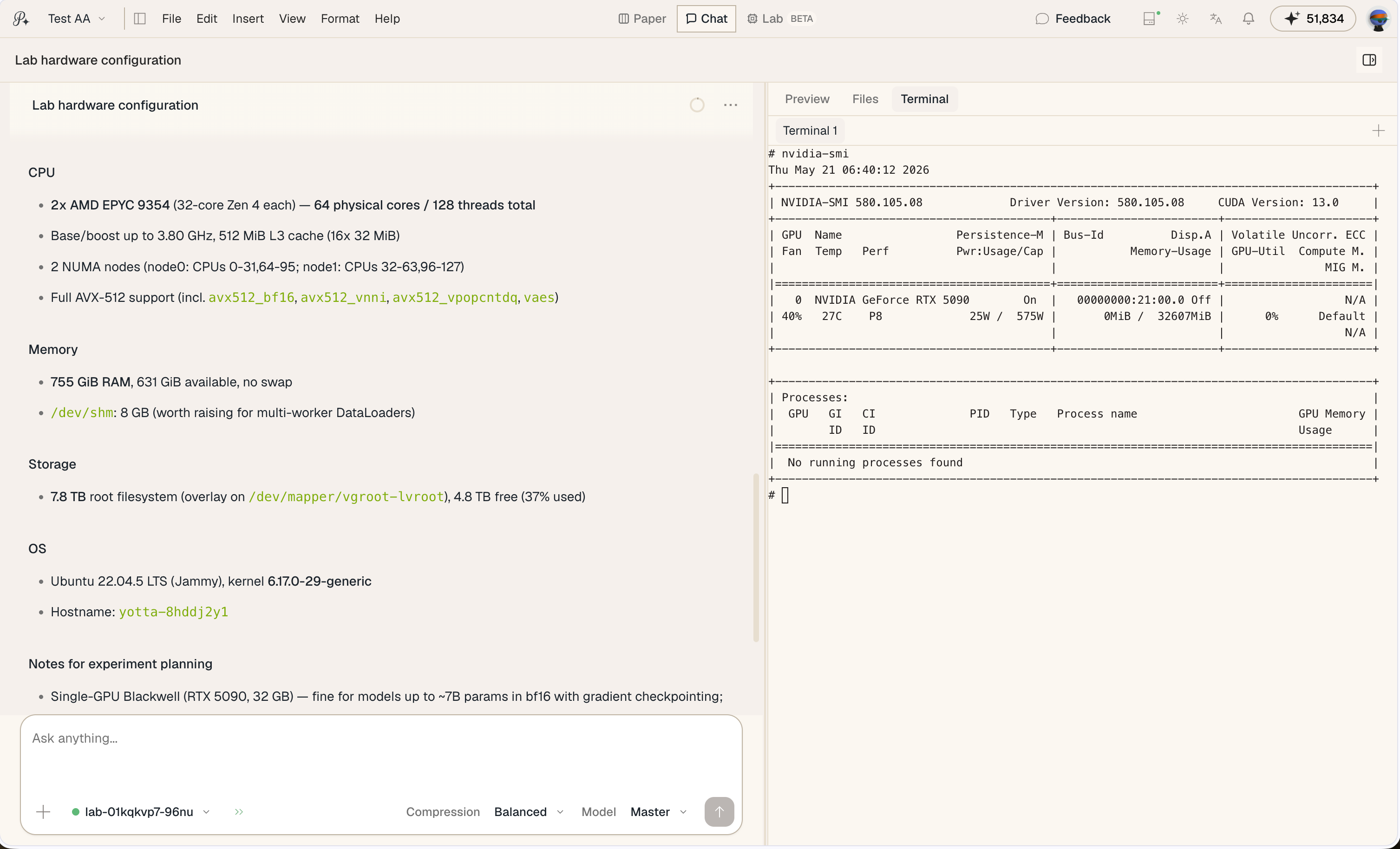Select the Terminal tab
Viewport: 1400px width, 849px height.
pos(924,99)
